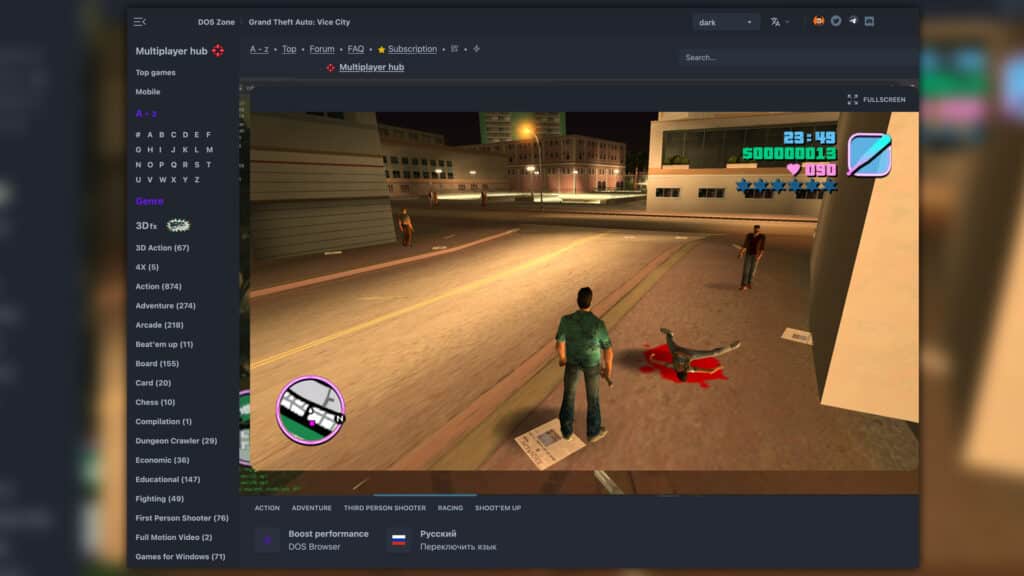Screen dimensions: 1024x576
Task: Select the THIRD PERSON SHOOTER genre tag
Action: tap(384, 508)
